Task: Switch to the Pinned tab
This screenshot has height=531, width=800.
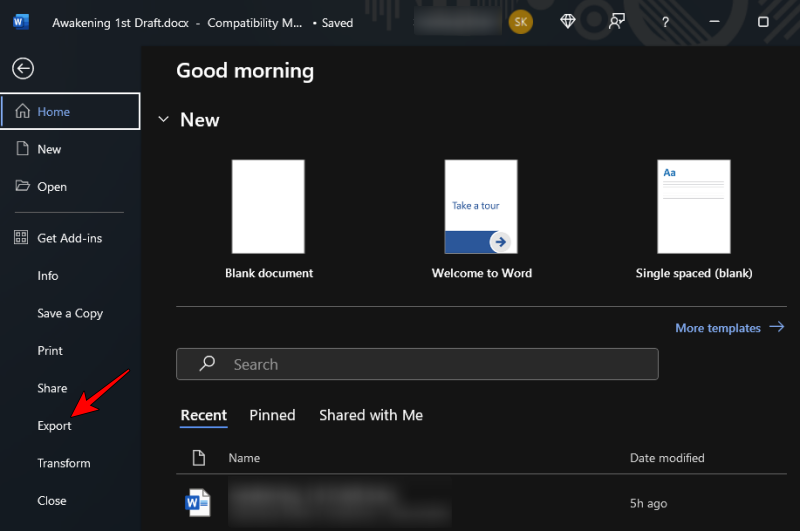Action: pos(272,415)
